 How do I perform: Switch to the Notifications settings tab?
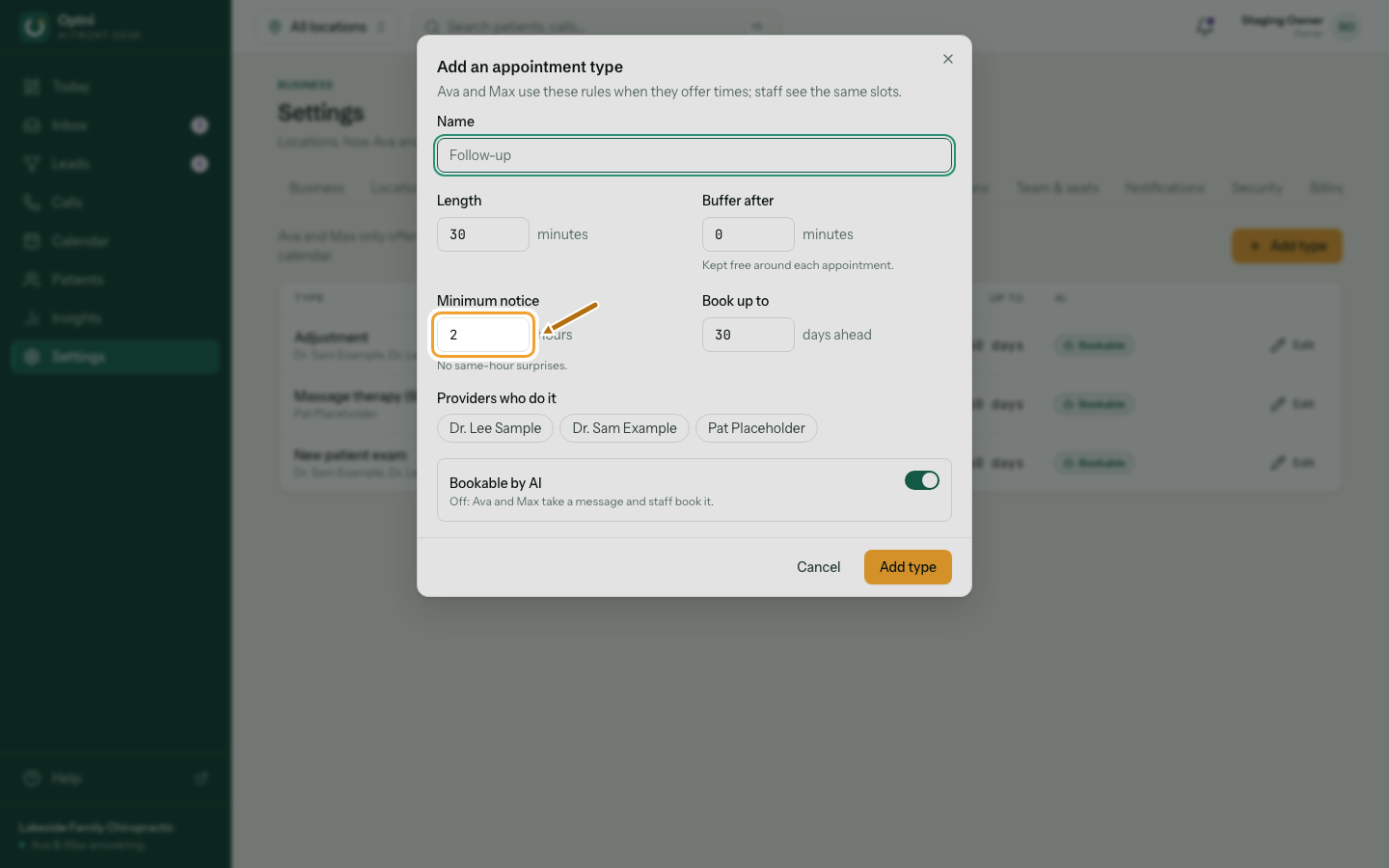[1164, 188]
